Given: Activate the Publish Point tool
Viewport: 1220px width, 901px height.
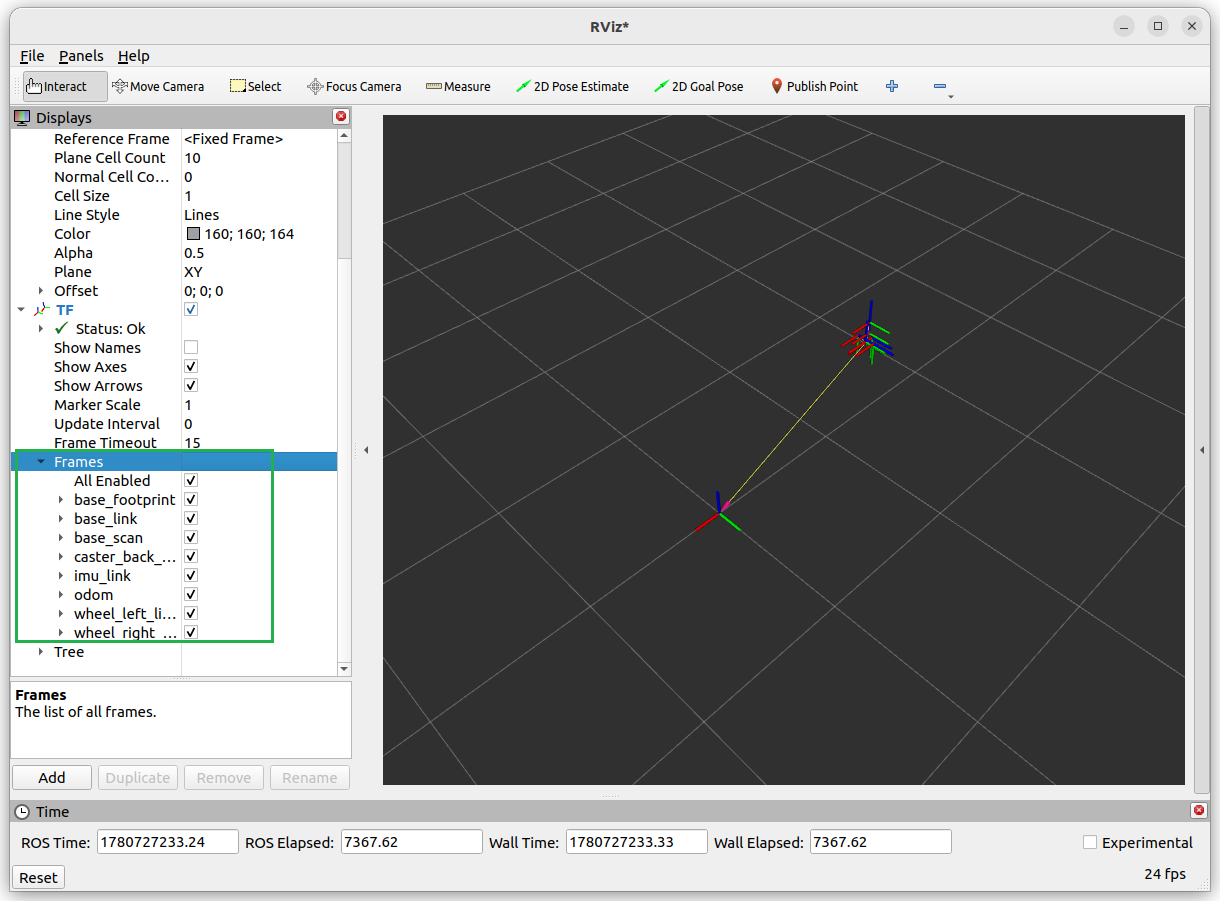Looking at the screenshot, I should [x=814, y=86].
